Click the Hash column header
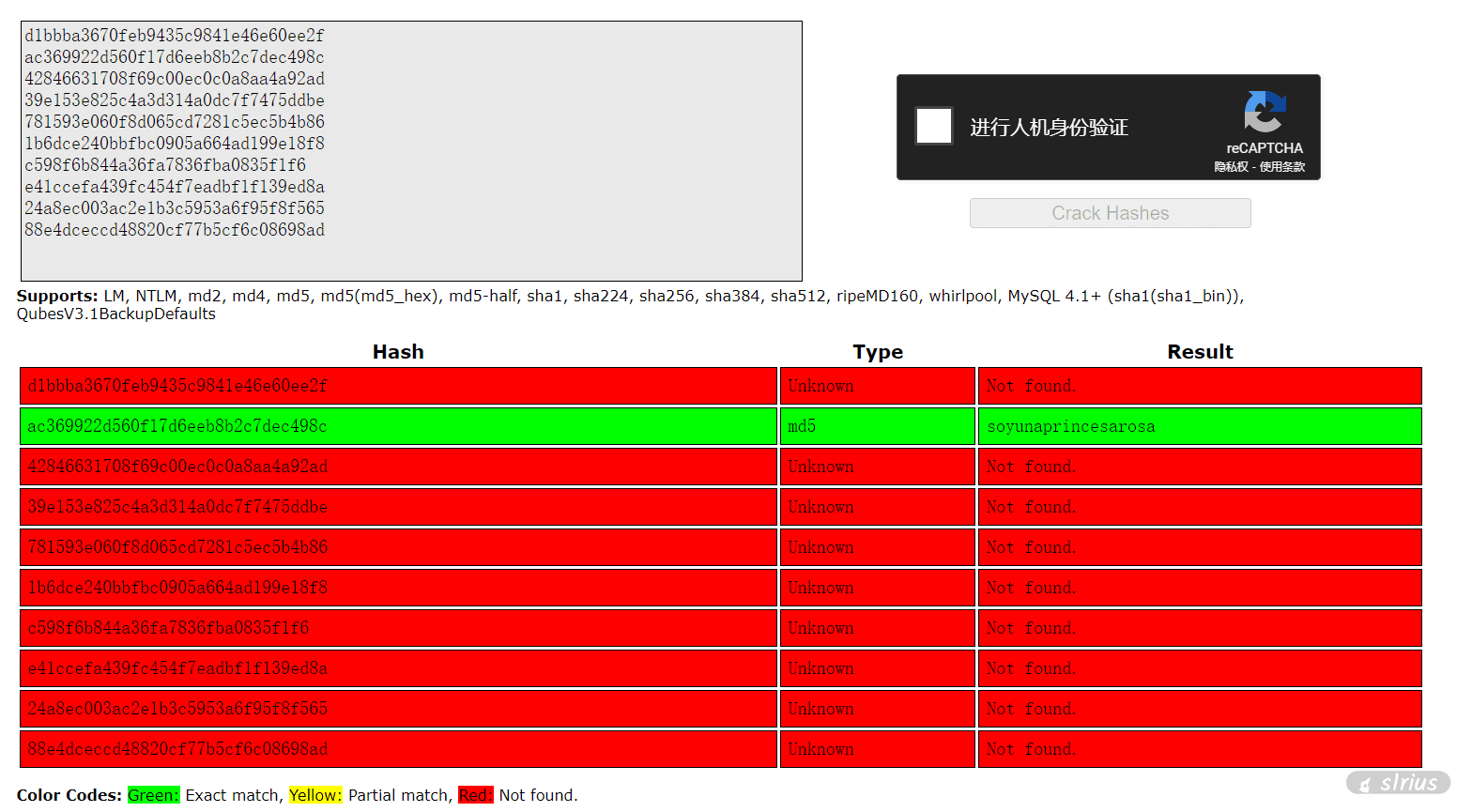The width and height of the screenshot is (1472, 812). coord(398,352)
